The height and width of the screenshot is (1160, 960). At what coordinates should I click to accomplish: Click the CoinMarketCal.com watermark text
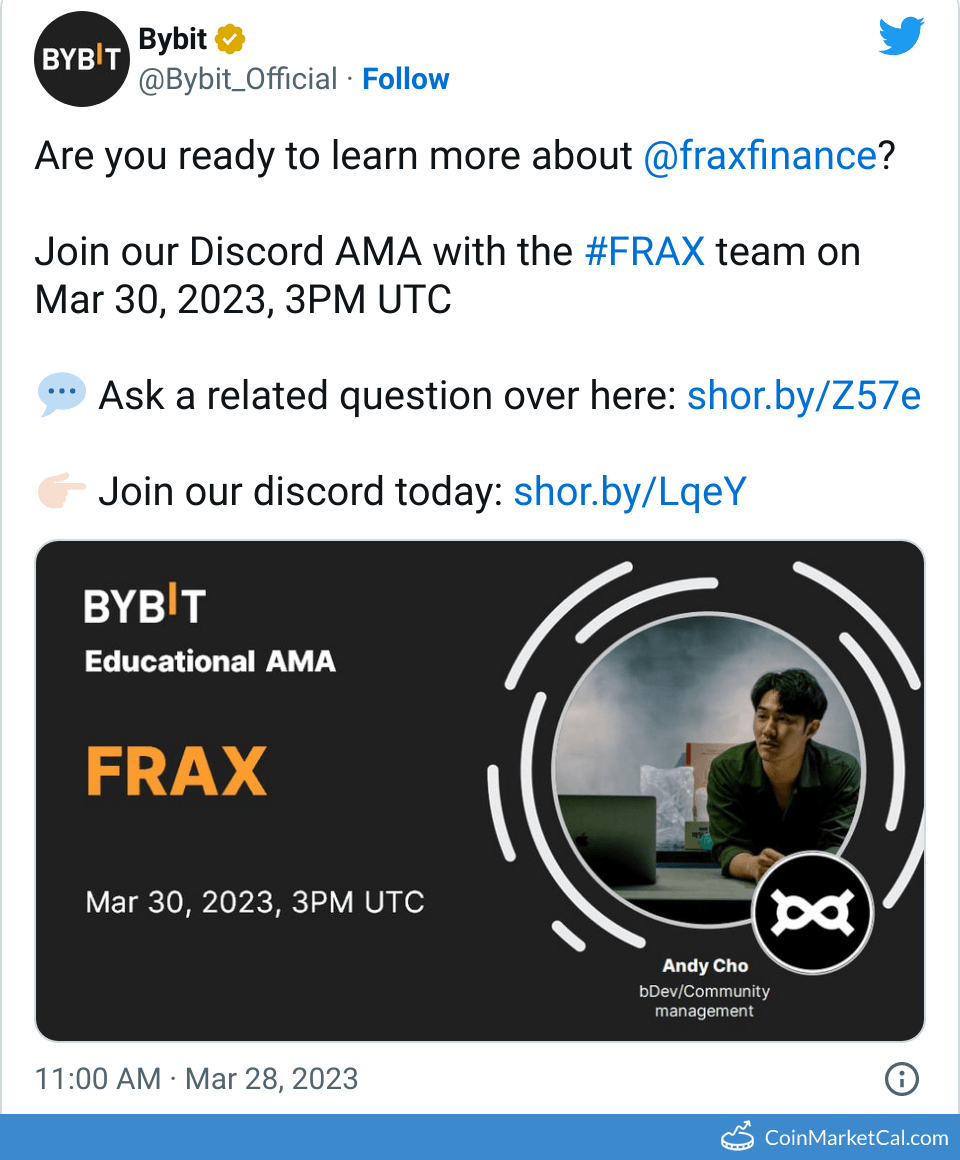point(856,1137)
